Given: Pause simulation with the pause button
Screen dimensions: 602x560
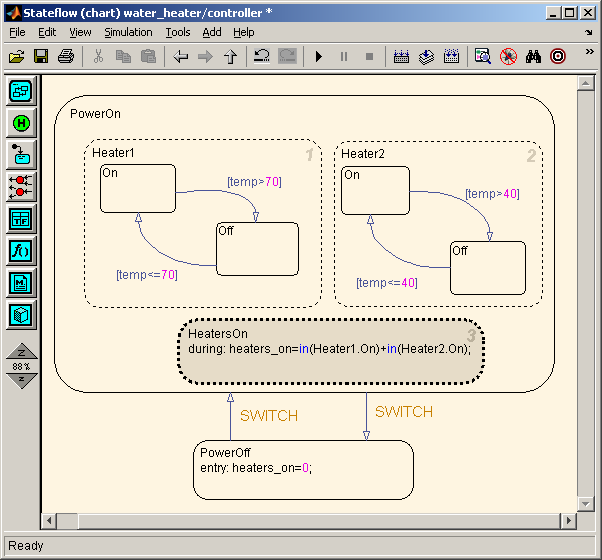Looking at the screenshot, I should [344, 57].
